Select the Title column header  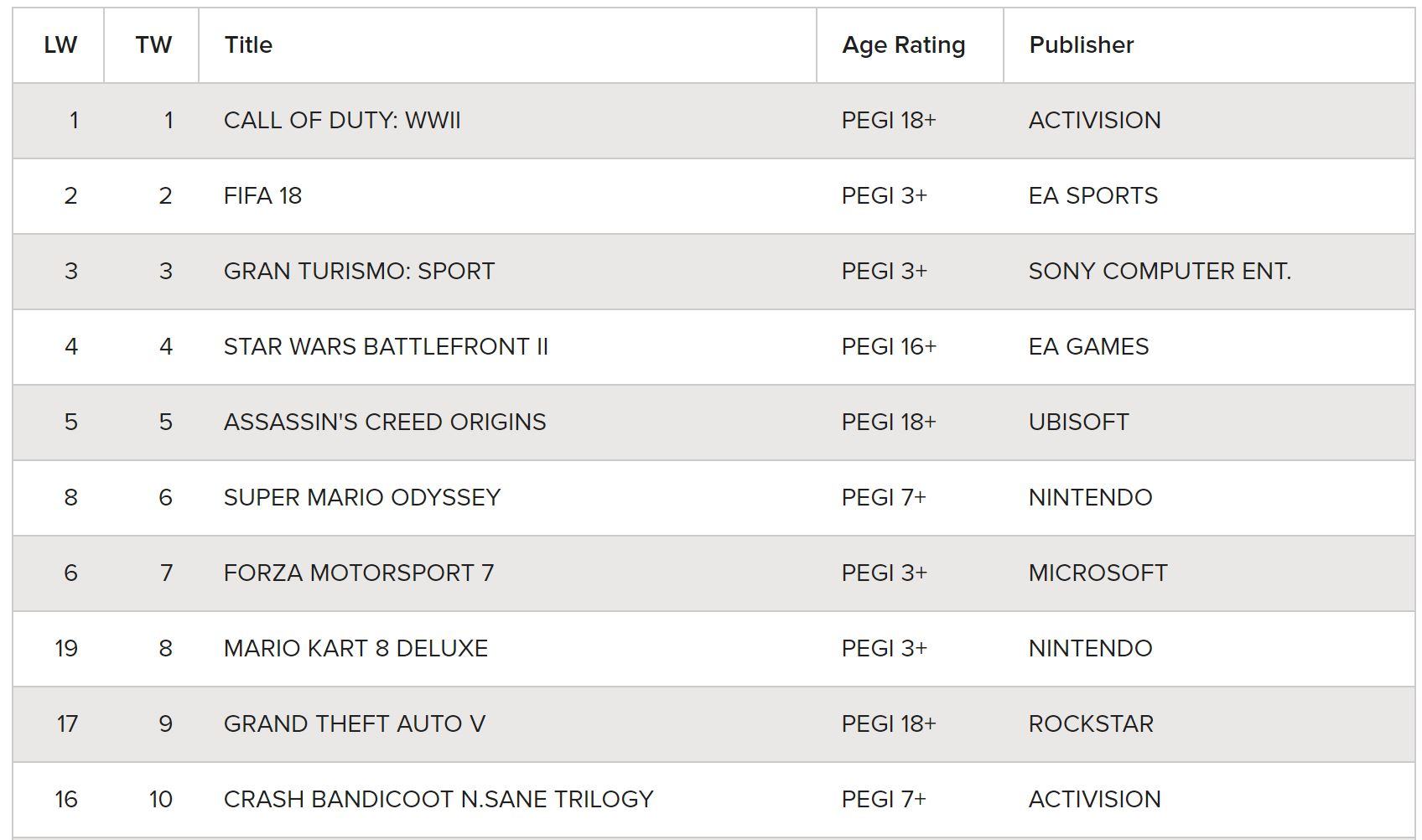coord(248,45)
